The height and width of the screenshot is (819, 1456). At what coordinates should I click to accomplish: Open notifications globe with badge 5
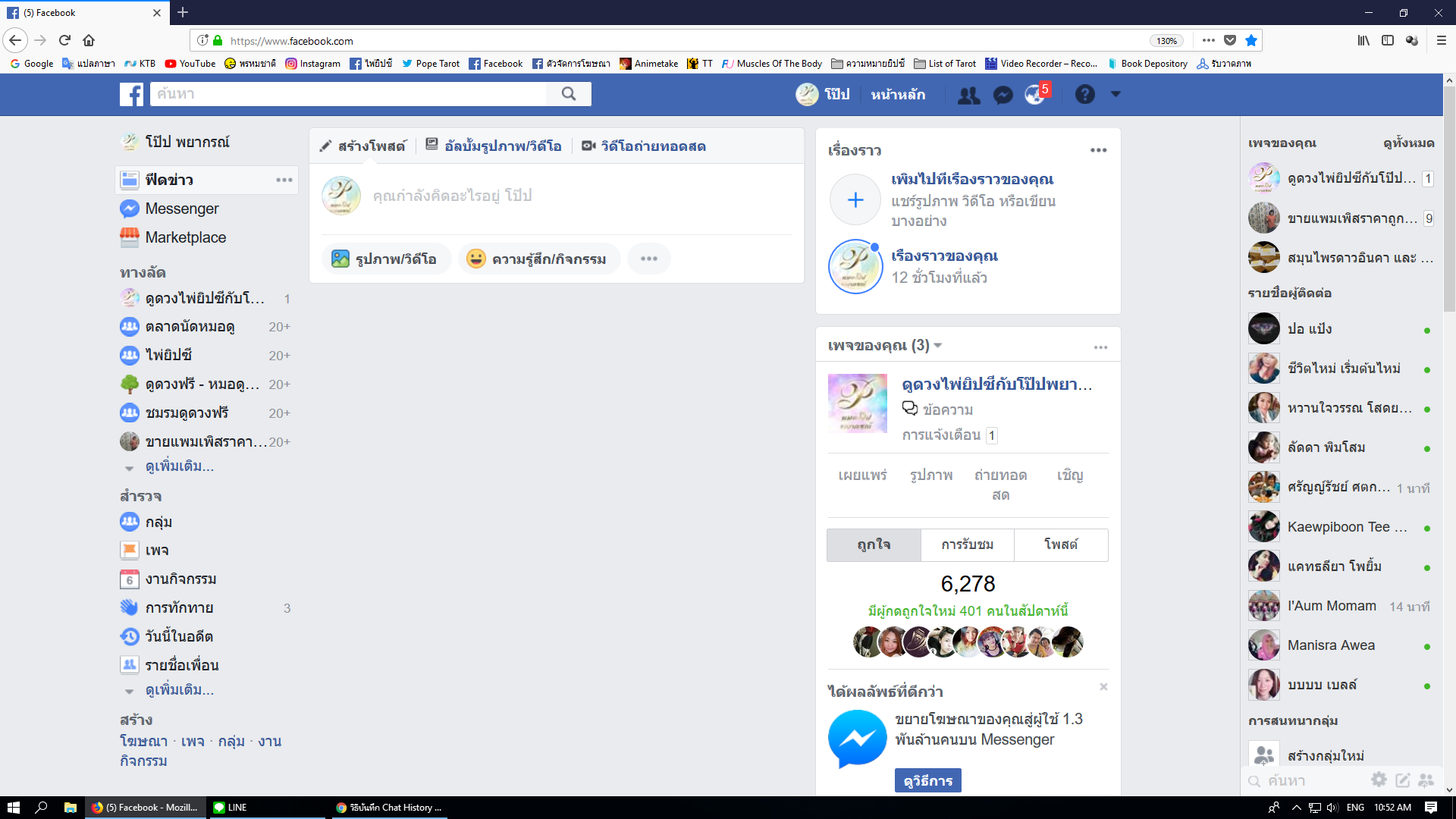tap(1036, 94)
